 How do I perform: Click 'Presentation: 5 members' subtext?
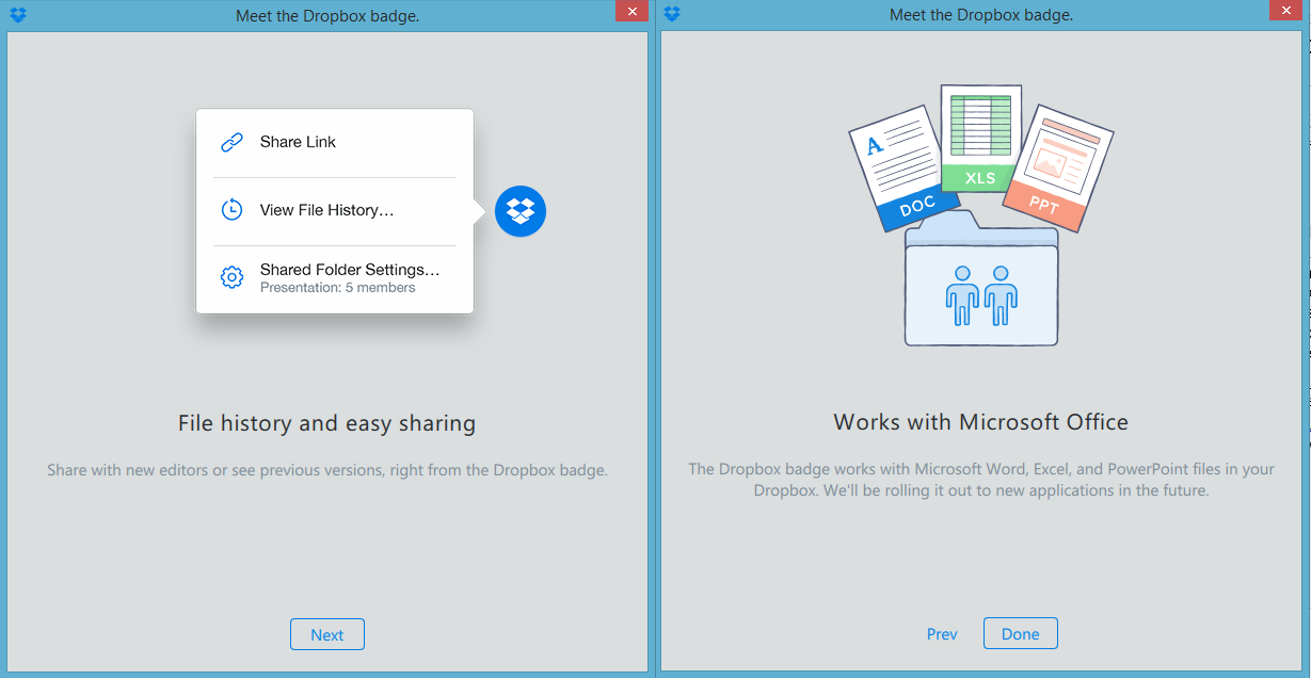click(x=337, y=288)
